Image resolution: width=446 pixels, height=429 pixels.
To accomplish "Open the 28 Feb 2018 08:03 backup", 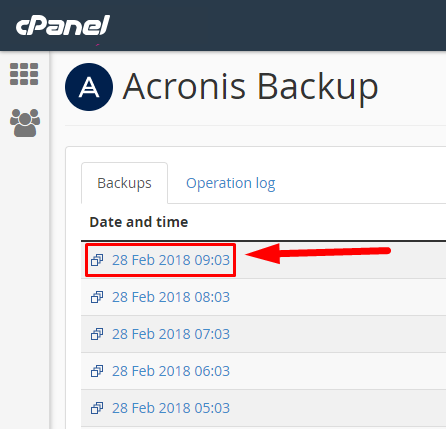I will click(x=171, y=297).
